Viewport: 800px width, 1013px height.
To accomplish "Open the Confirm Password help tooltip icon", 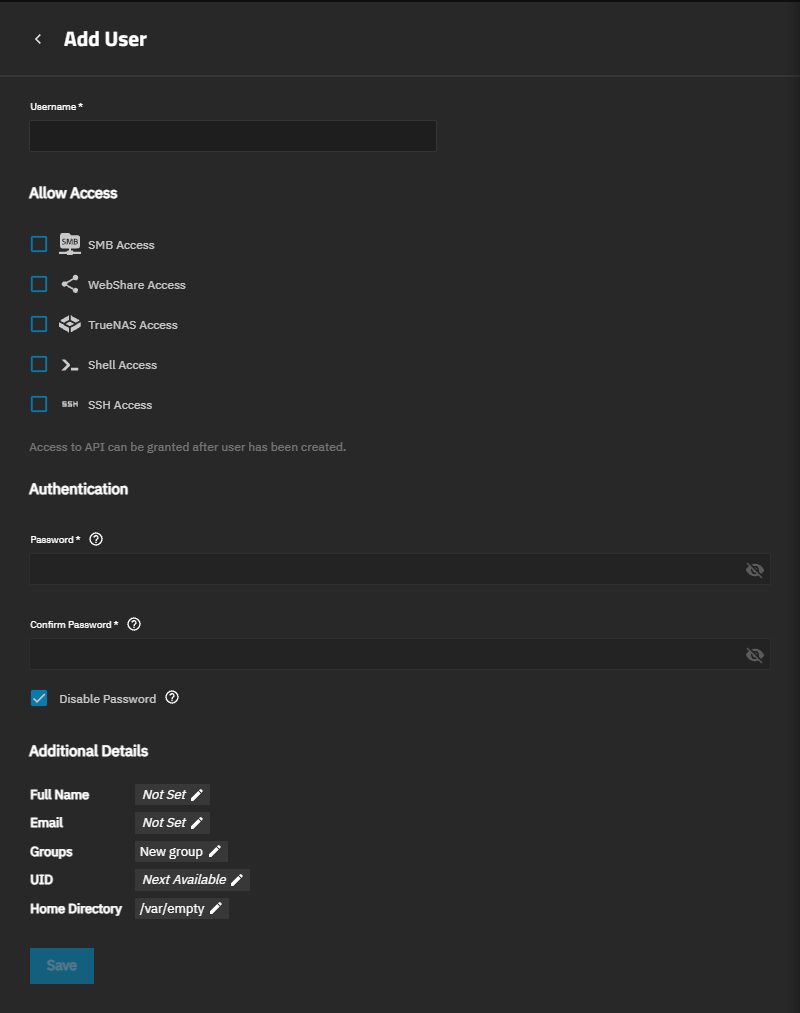I will [134, 624].
